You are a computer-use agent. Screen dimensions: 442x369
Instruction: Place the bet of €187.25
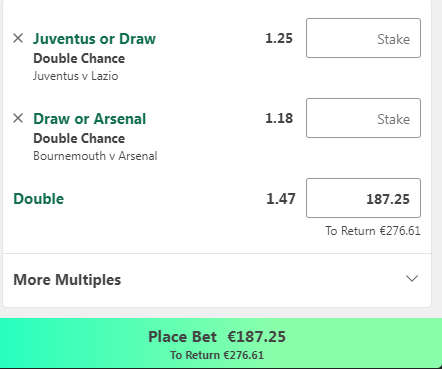click(x=221, y=343)
